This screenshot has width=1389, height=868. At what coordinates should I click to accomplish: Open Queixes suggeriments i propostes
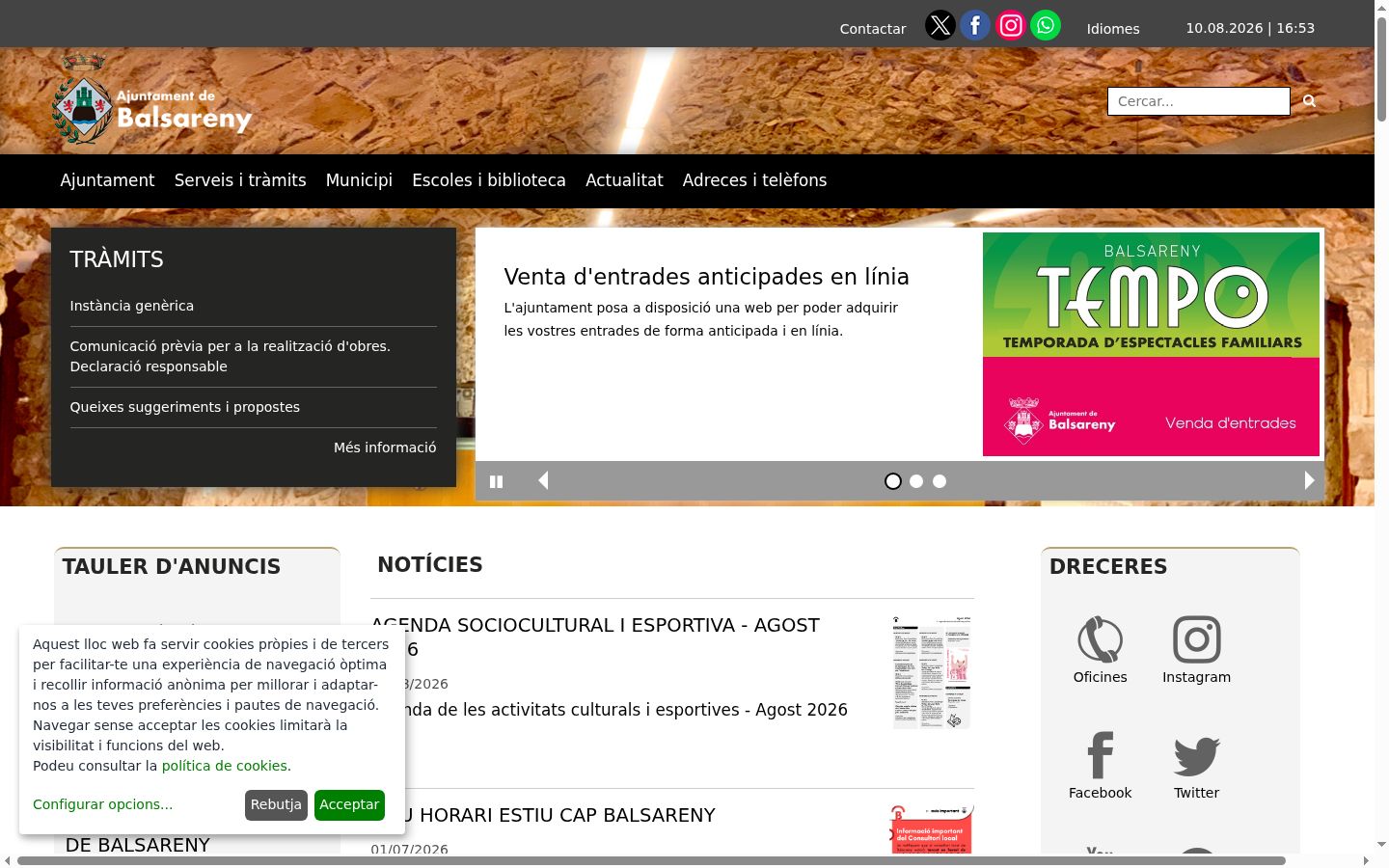click(185, 407)
